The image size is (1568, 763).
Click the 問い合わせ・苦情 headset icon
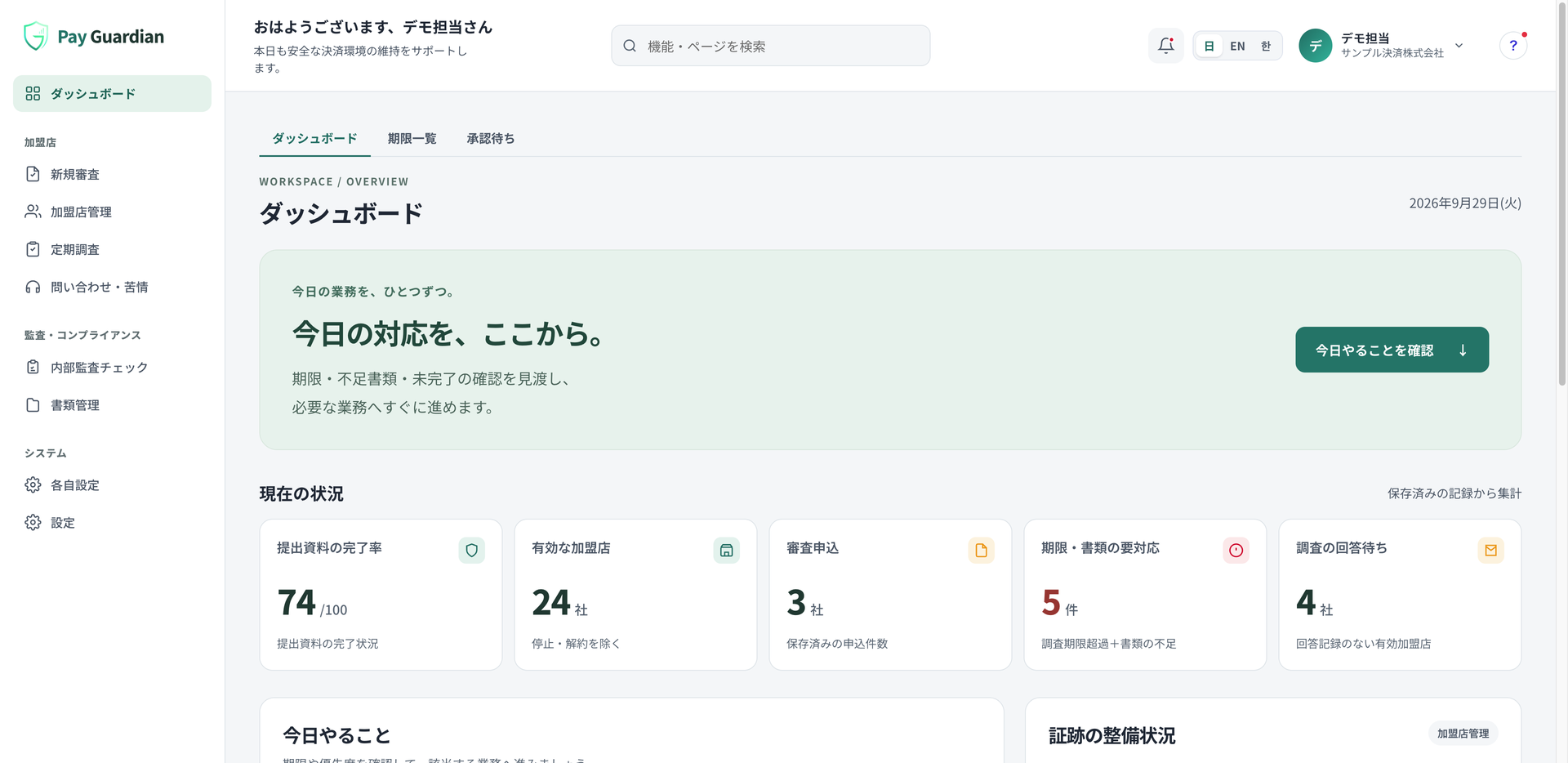33,287
